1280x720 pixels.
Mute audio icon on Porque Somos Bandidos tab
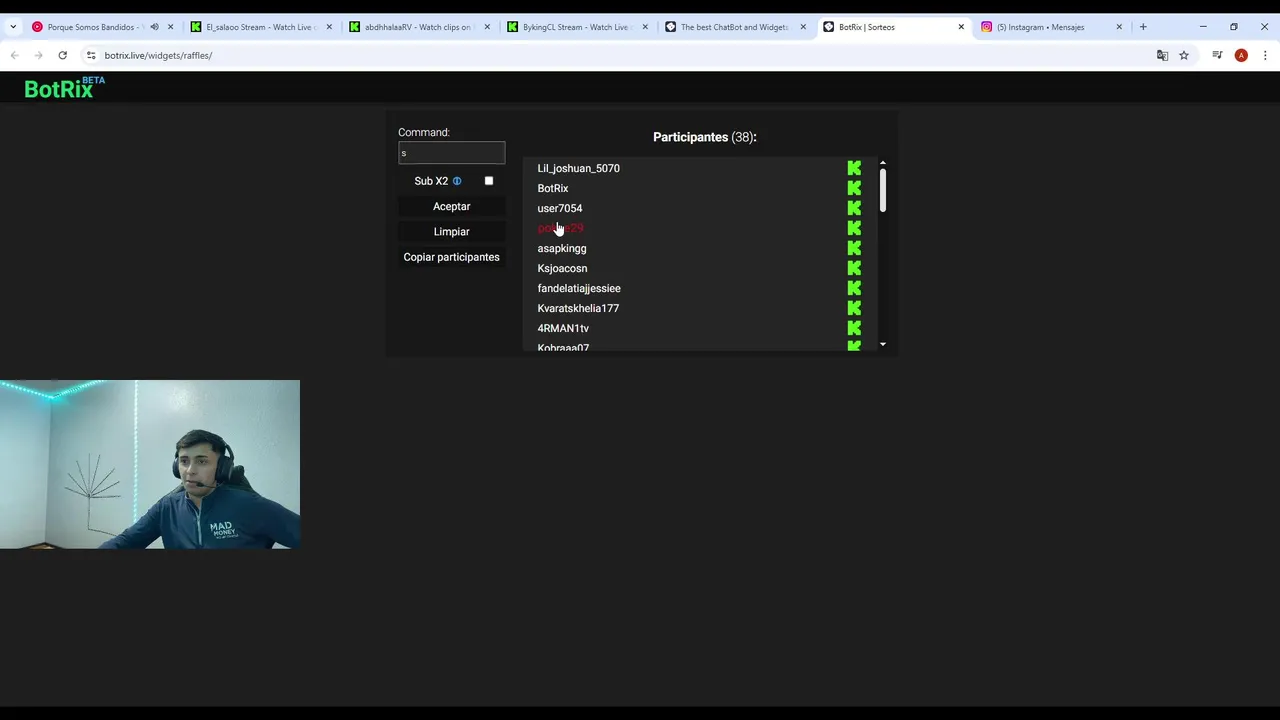click(154, 27)
